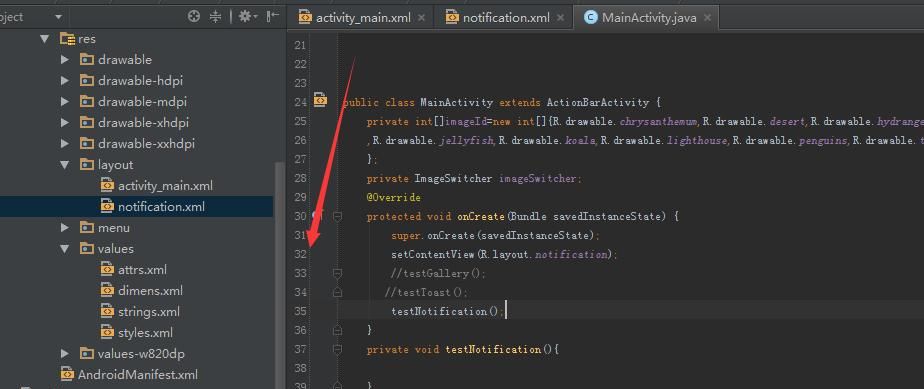
Task: Click the scroll-from-source target icon
Action: pos(194,17)
